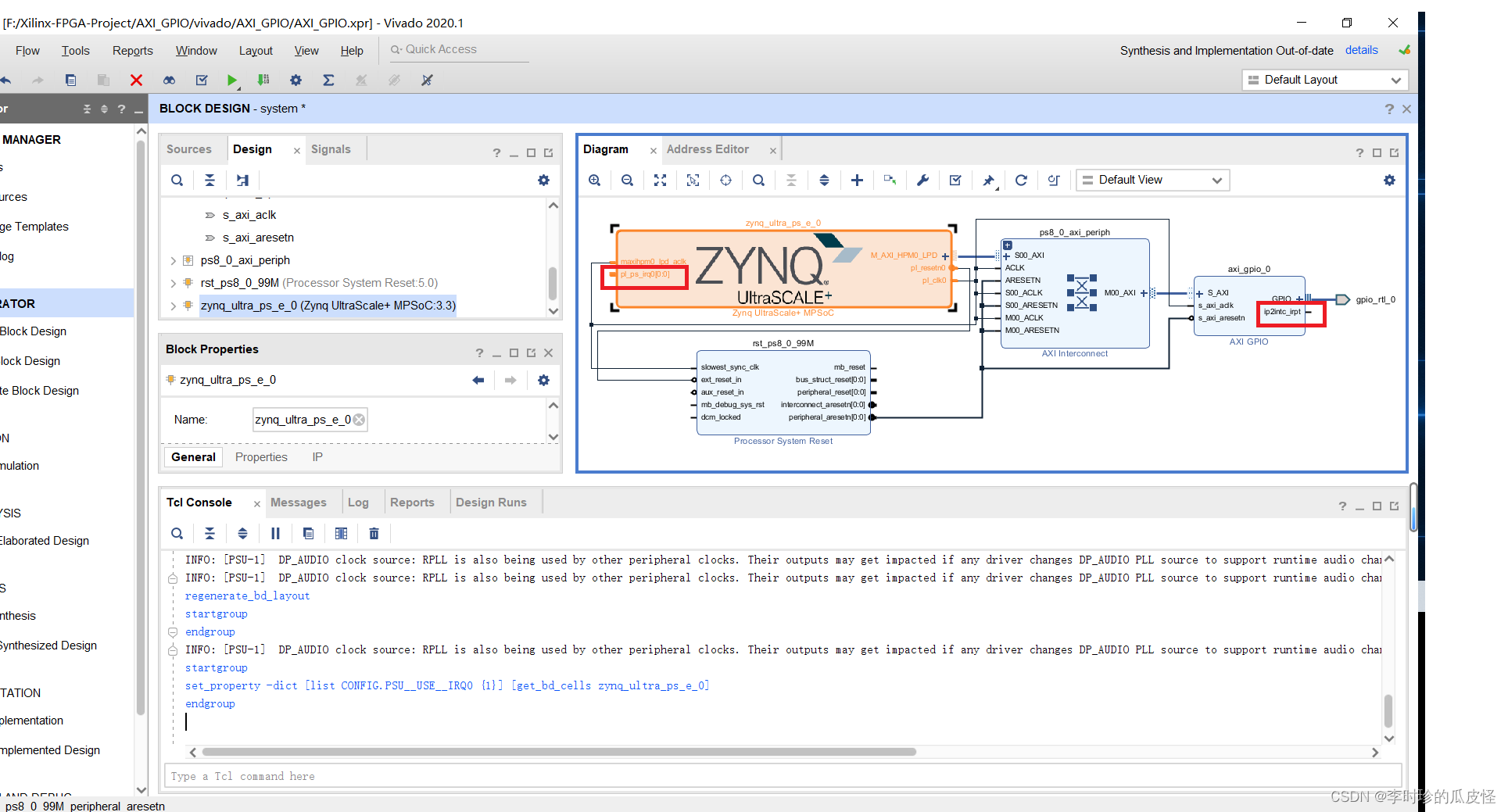
Task: Fit the diagram to window
Action: tap(660, 181)
